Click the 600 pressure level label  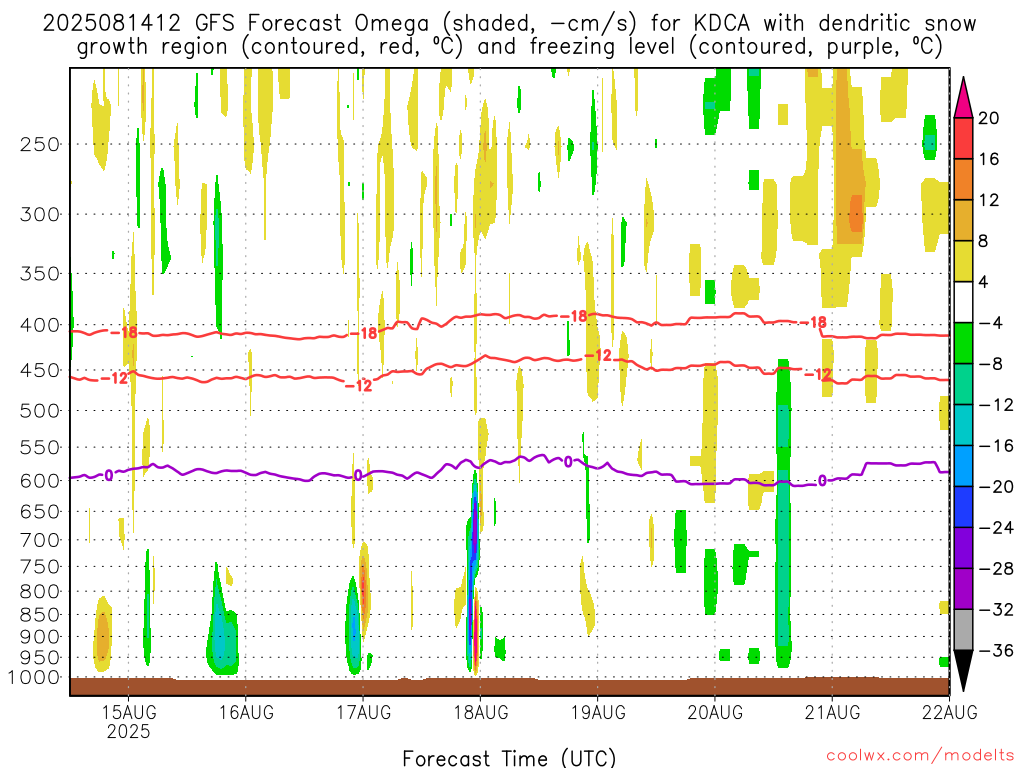(40, 481)
